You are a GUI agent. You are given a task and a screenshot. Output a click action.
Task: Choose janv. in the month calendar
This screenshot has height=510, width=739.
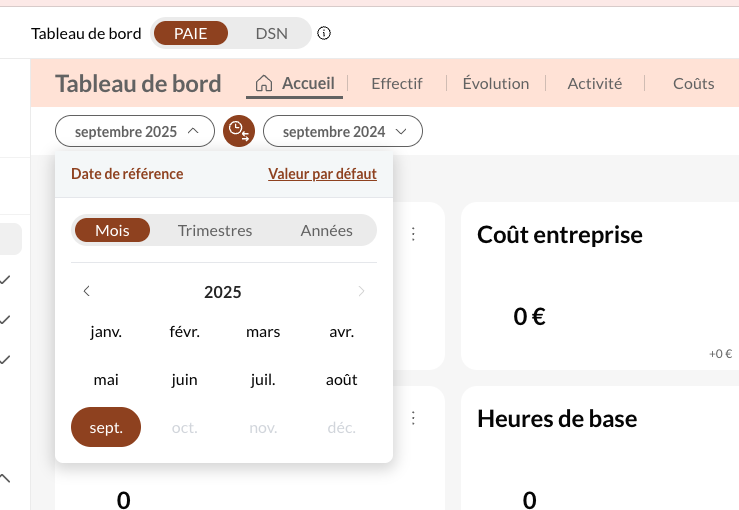[x=106, y=332]
